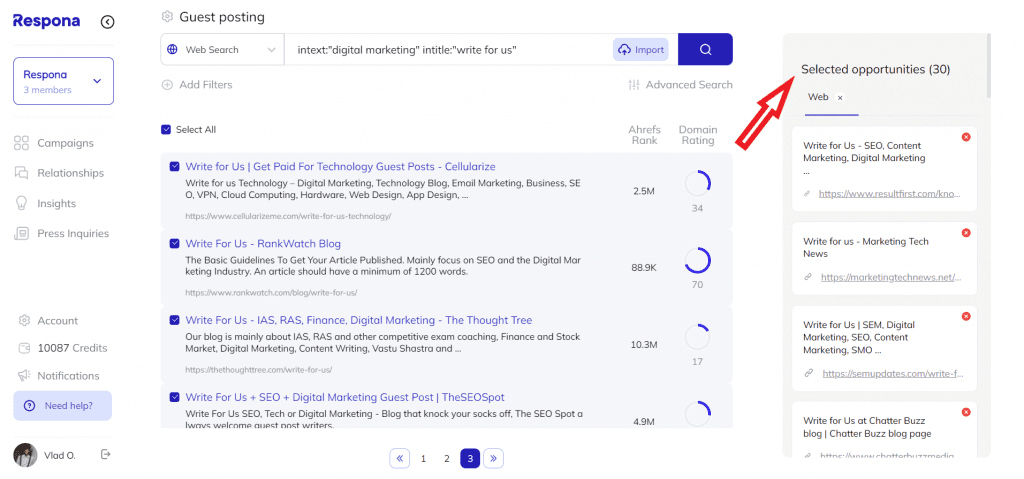
Task: Open The Thought Tree result link
Action: [359, 320]
